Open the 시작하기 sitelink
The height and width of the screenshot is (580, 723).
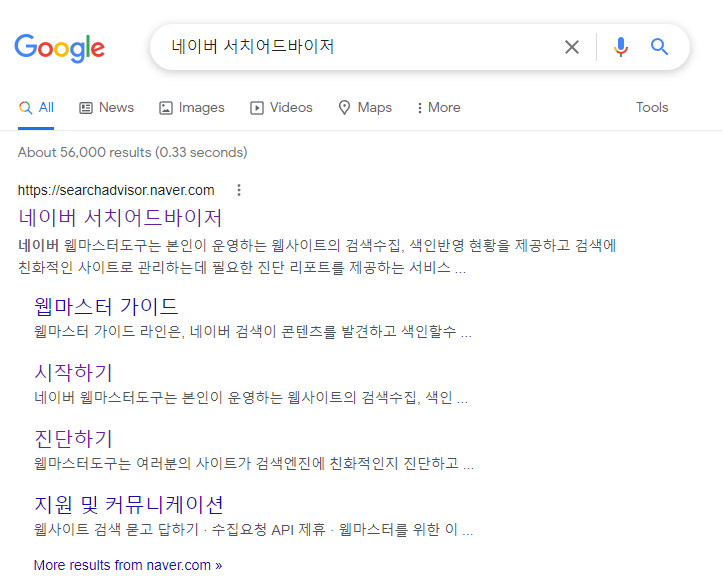coord(73,373)
